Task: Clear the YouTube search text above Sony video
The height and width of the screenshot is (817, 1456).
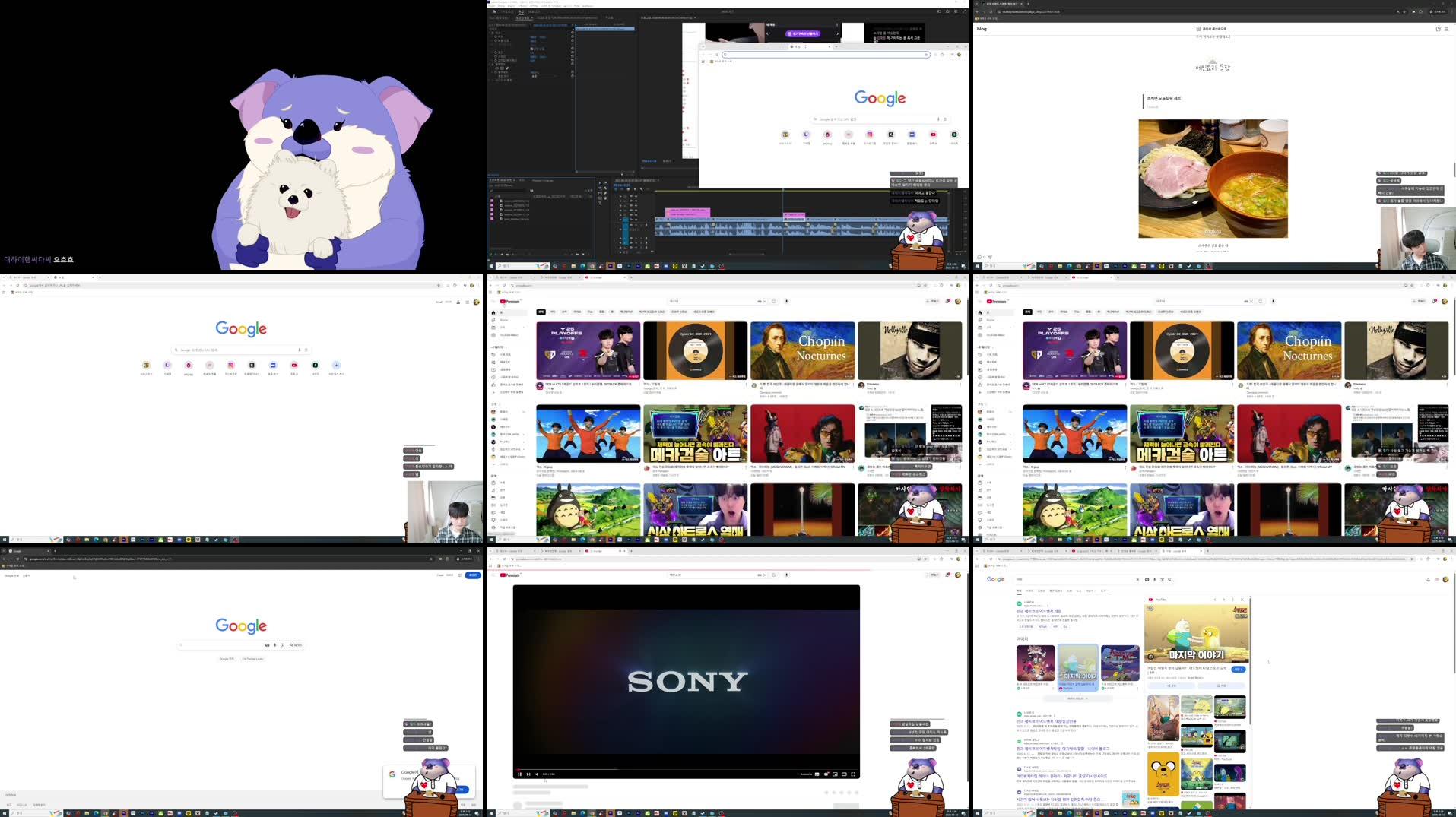Action: (x=765, y=575)
